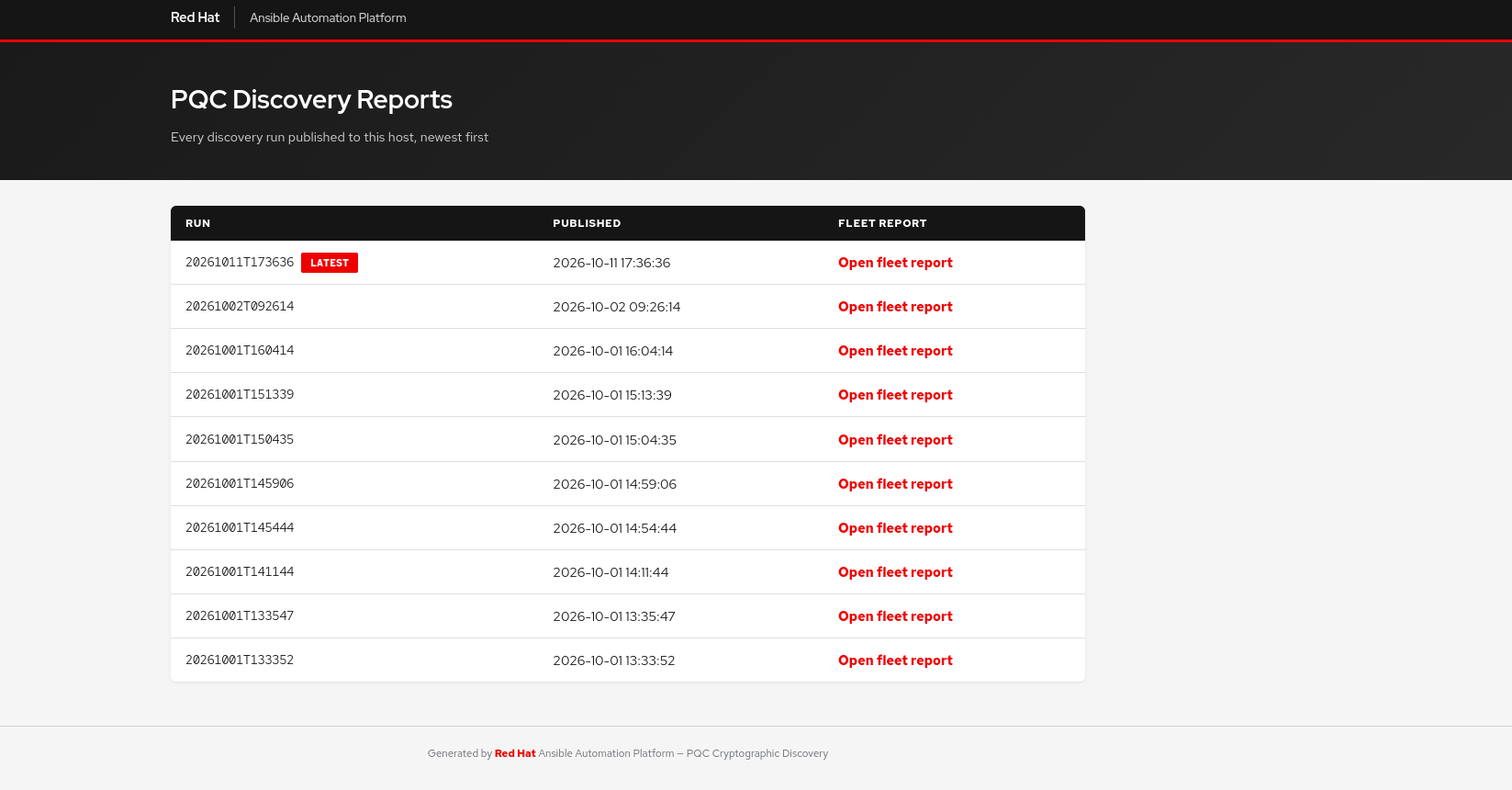This screenshot has width=1512, height=790.
Task: Click published time 2026-10-01 13:33:52
Action: click(x=614, y=660)
